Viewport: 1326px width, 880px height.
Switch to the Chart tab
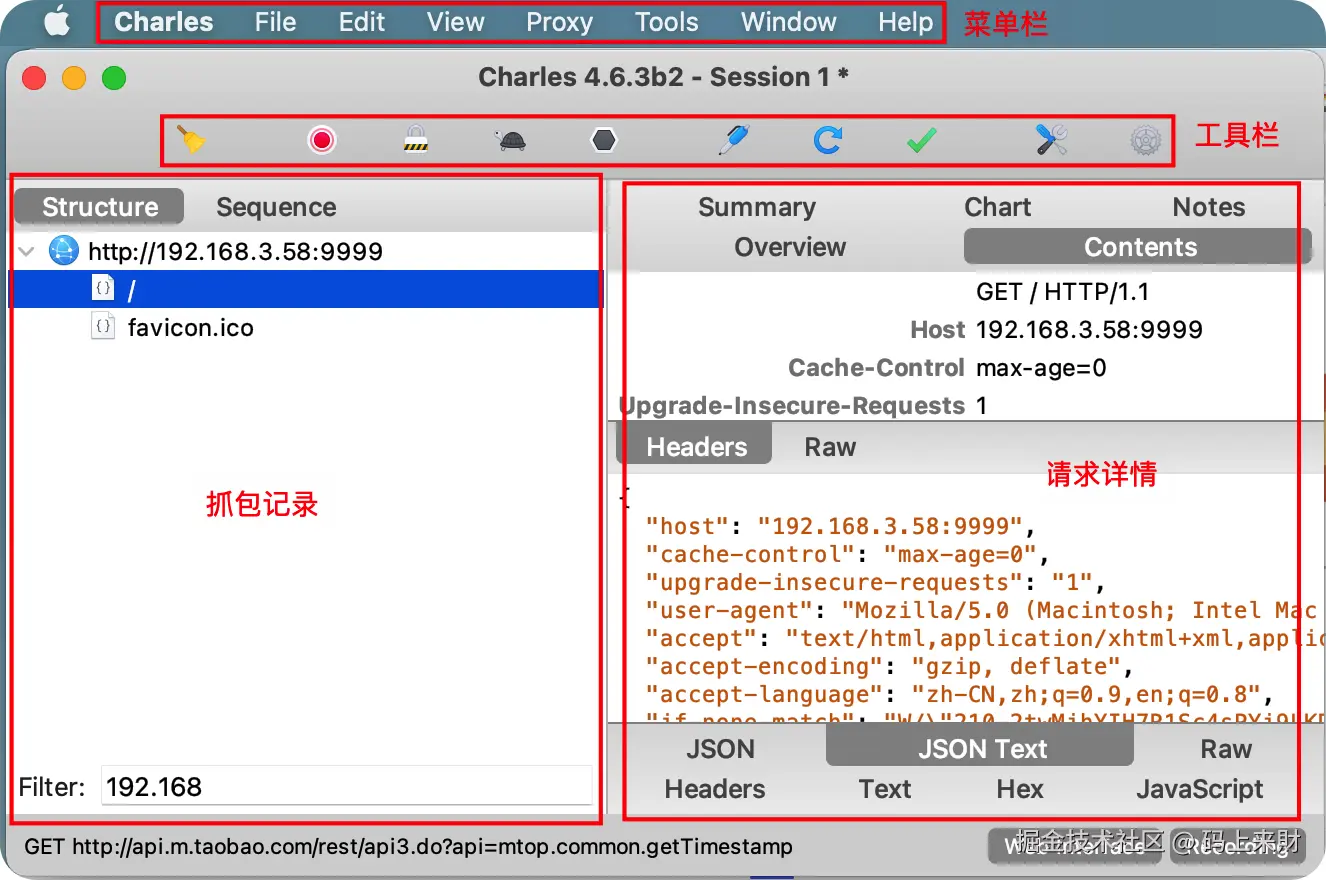(997, 207)
